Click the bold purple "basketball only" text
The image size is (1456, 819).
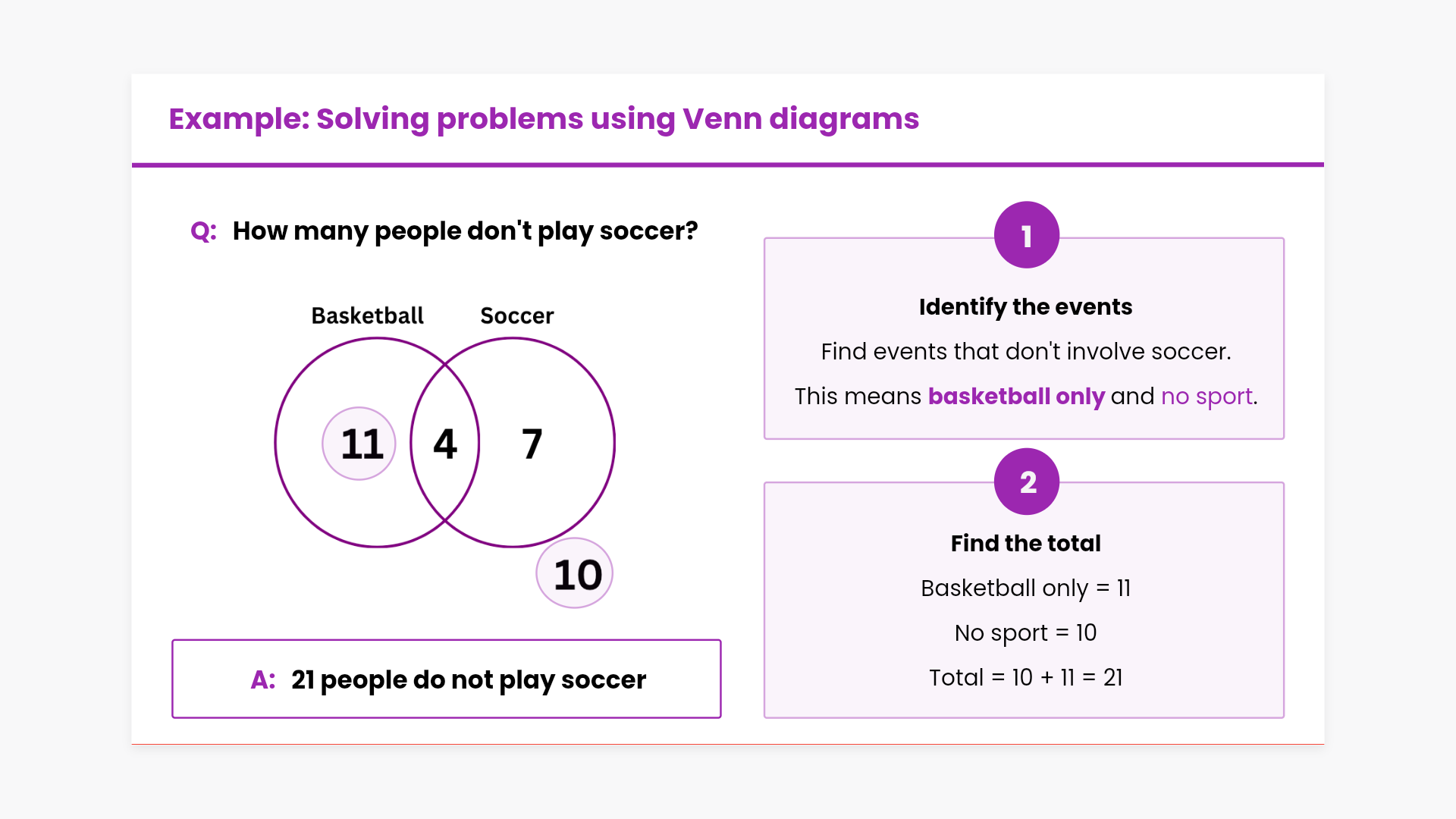pos(1016,396)
